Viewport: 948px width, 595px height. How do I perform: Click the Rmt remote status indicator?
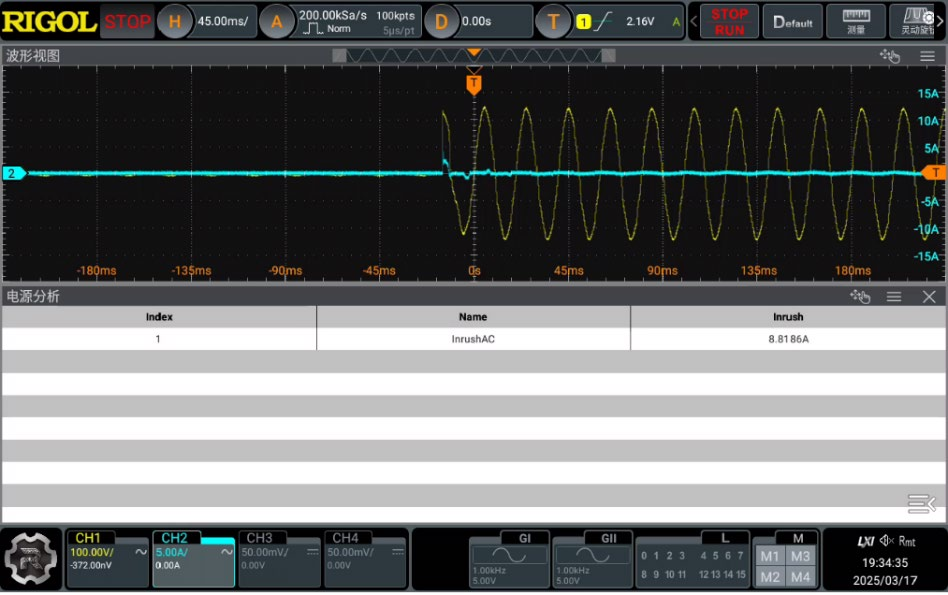[x=906, y=541]
